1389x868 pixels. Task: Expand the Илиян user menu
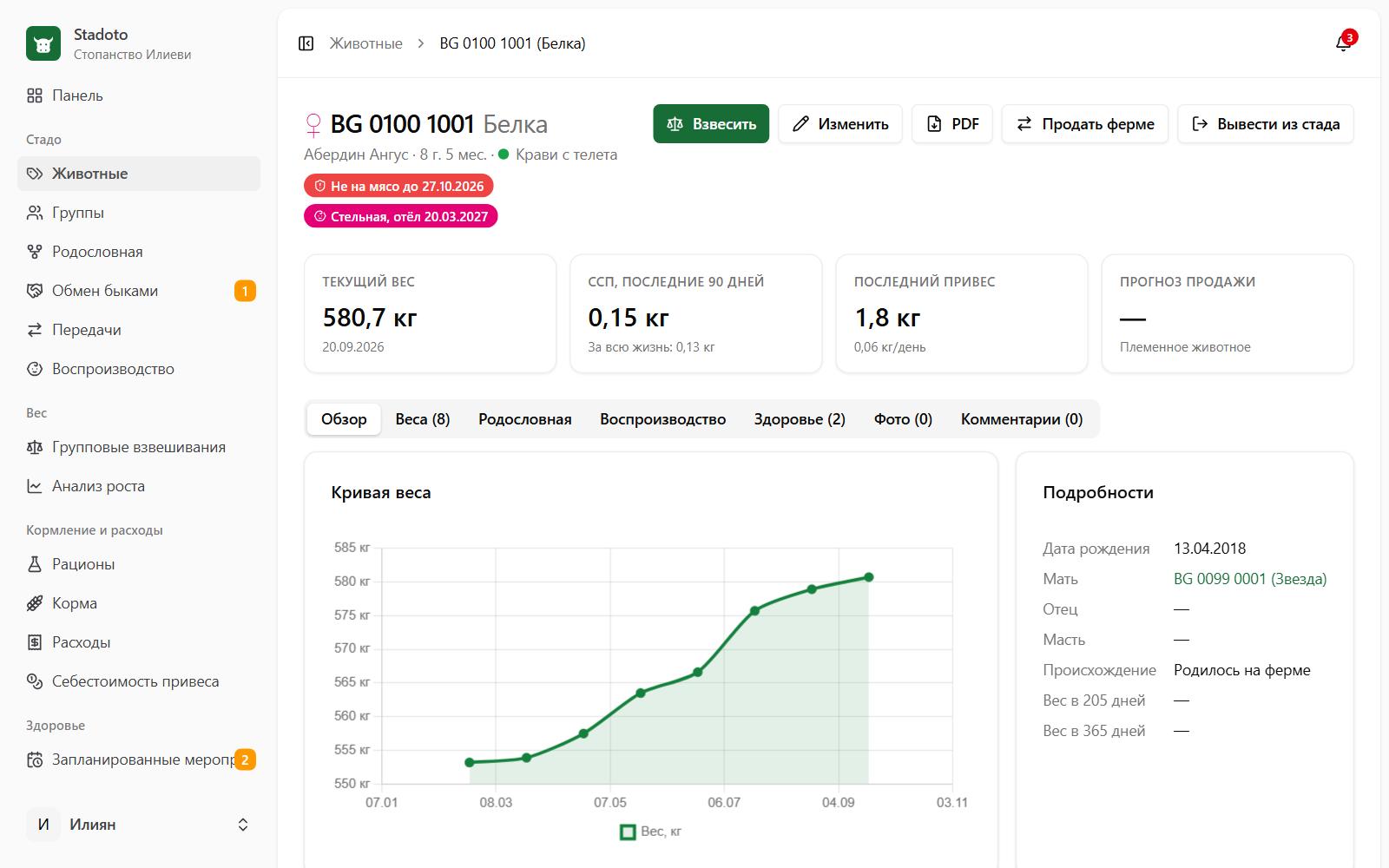pos(139,825)
